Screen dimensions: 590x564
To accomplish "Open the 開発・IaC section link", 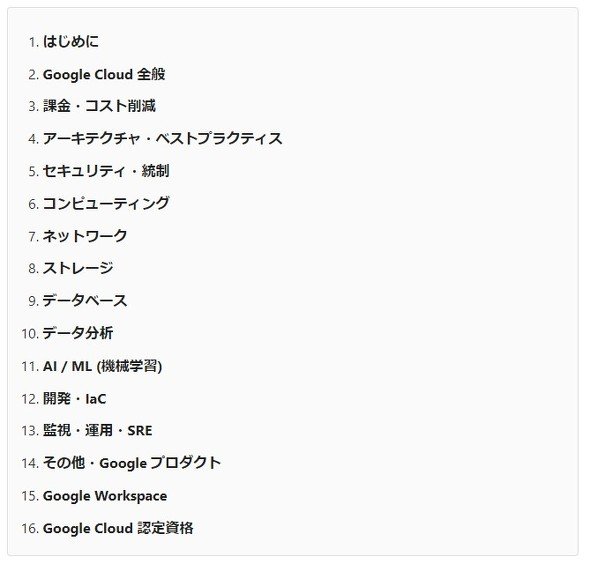I will point(75,398).
